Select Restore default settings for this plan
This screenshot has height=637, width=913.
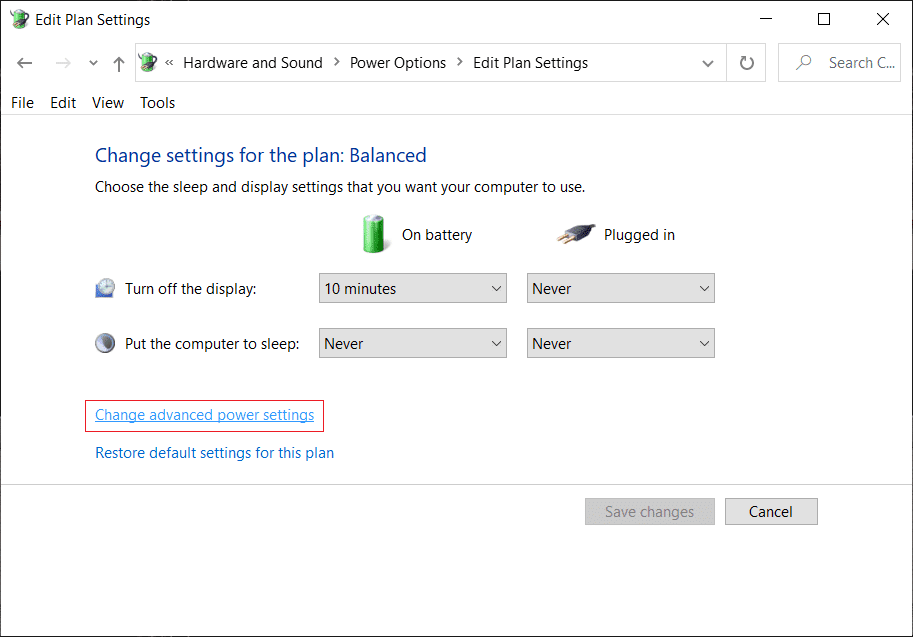click(214, 452)
